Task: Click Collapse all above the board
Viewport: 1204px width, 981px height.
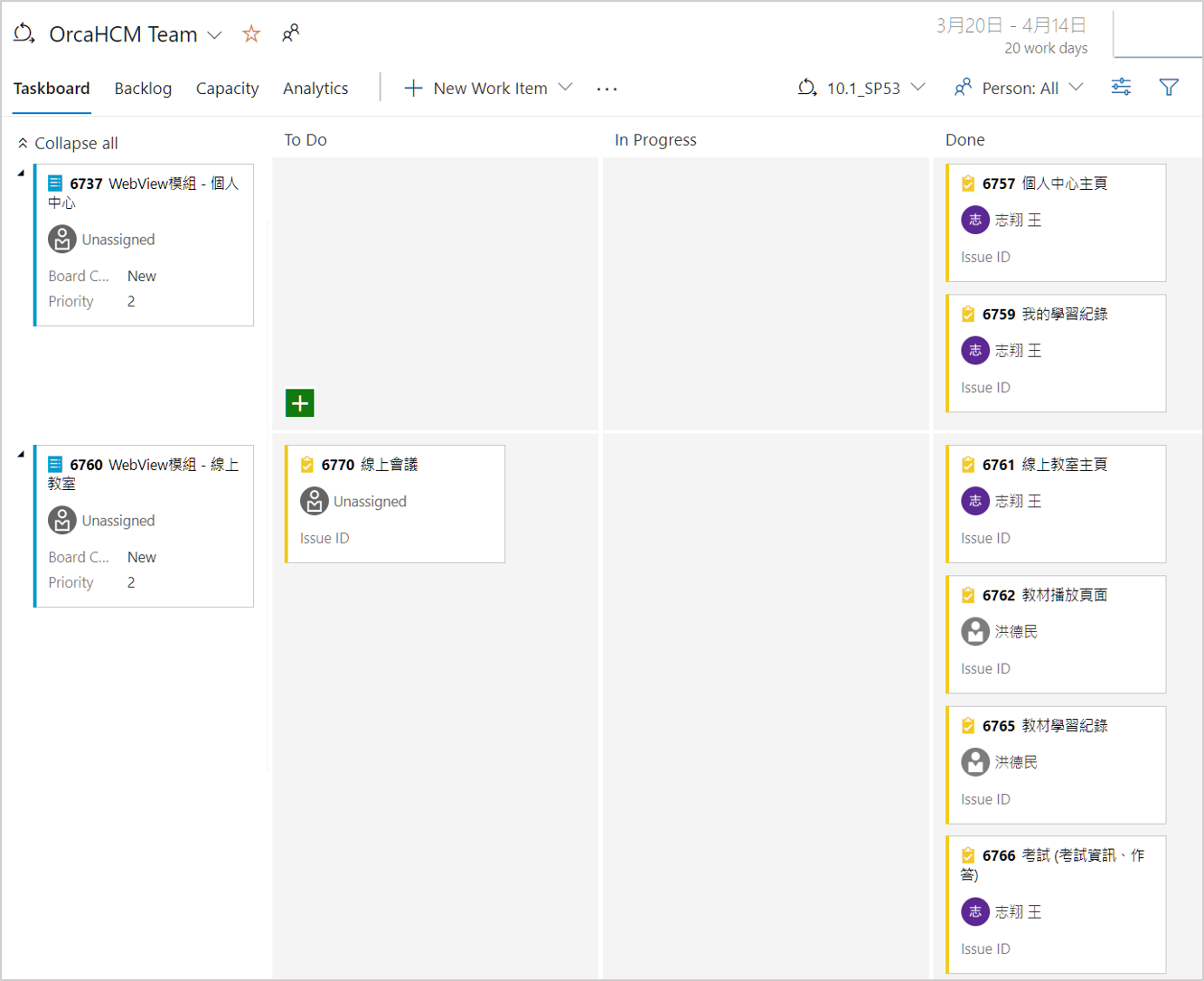Action: coord(66,143)
